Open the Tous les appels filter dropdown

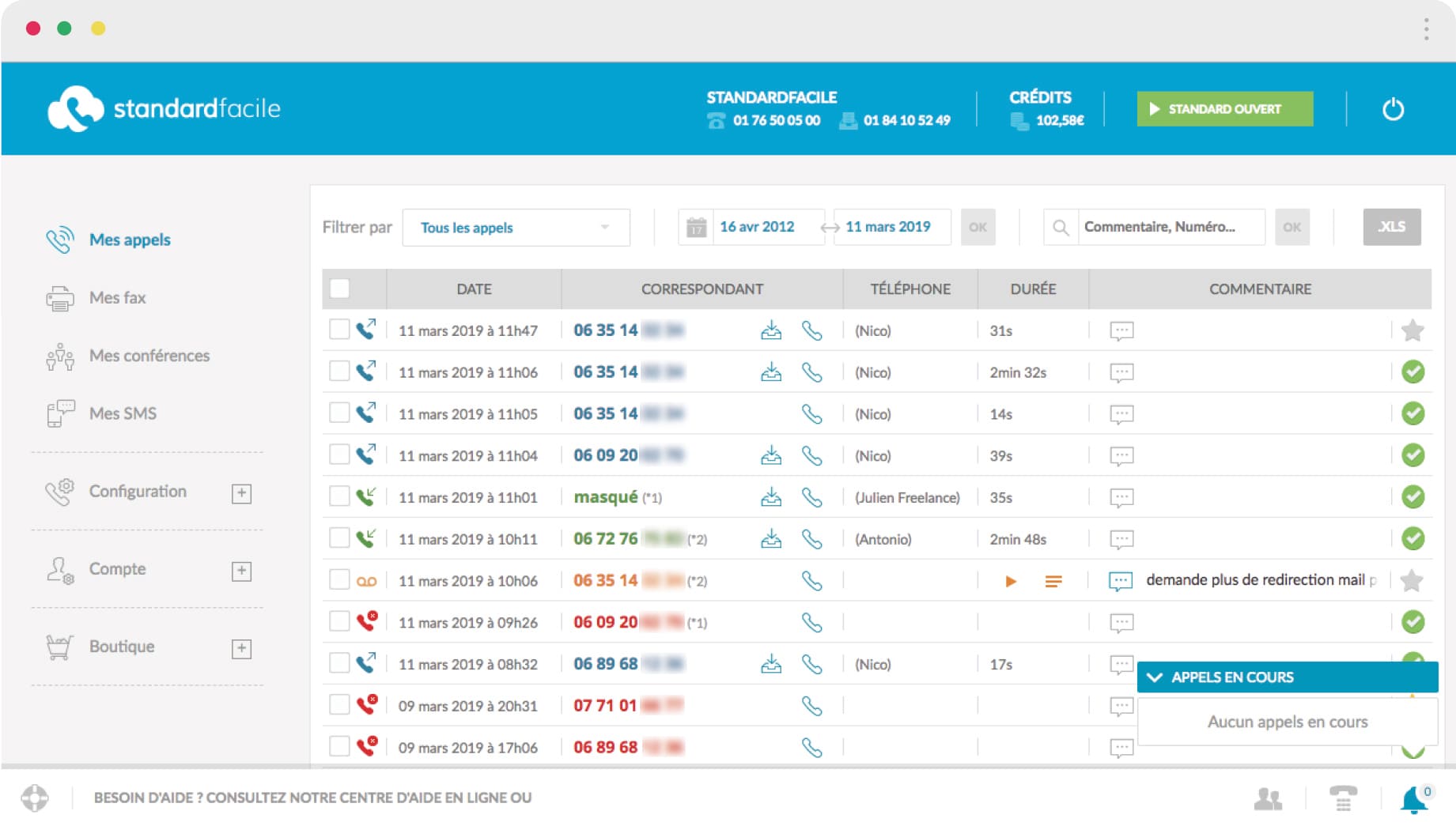point(516,228)
